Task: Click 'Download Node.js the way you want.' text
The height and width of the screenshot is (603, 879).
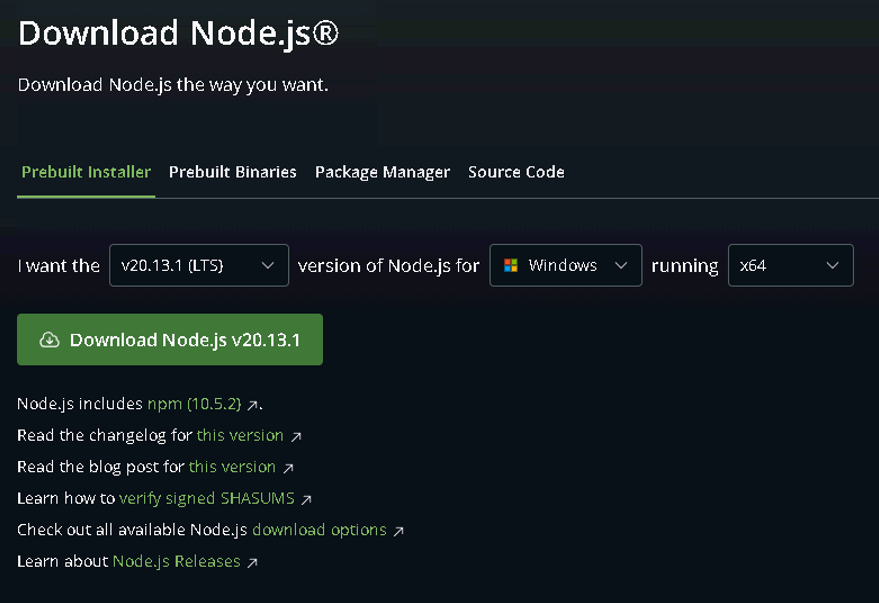Action: pyautogui.click(x=173, y=85)
